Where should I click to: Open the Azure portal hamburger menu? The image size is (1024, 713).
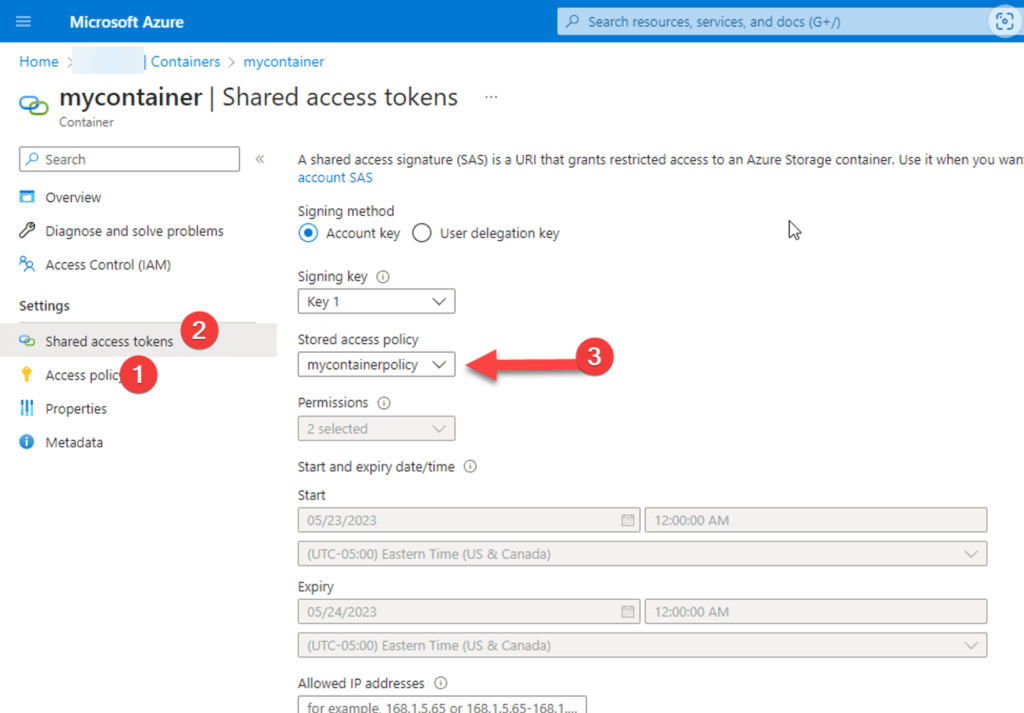[24, 22]
